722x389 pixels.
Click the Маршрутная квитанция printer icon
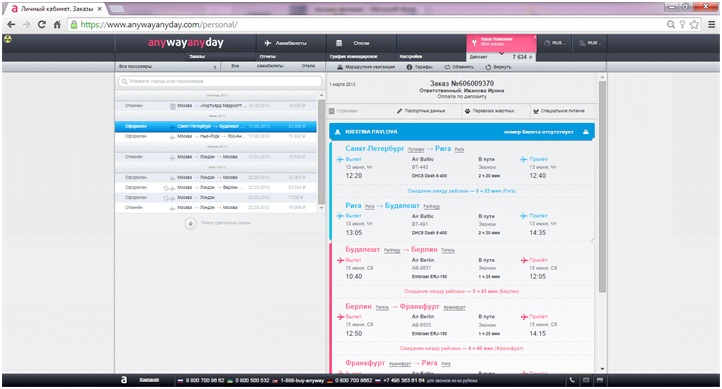coord(340,67)
